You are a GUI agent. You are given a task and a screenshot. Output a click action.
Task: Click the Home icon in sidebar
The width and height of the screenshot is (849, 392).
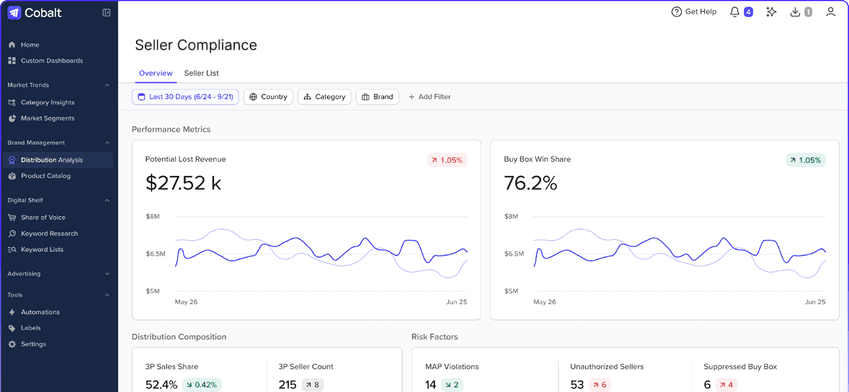[12, 45]
